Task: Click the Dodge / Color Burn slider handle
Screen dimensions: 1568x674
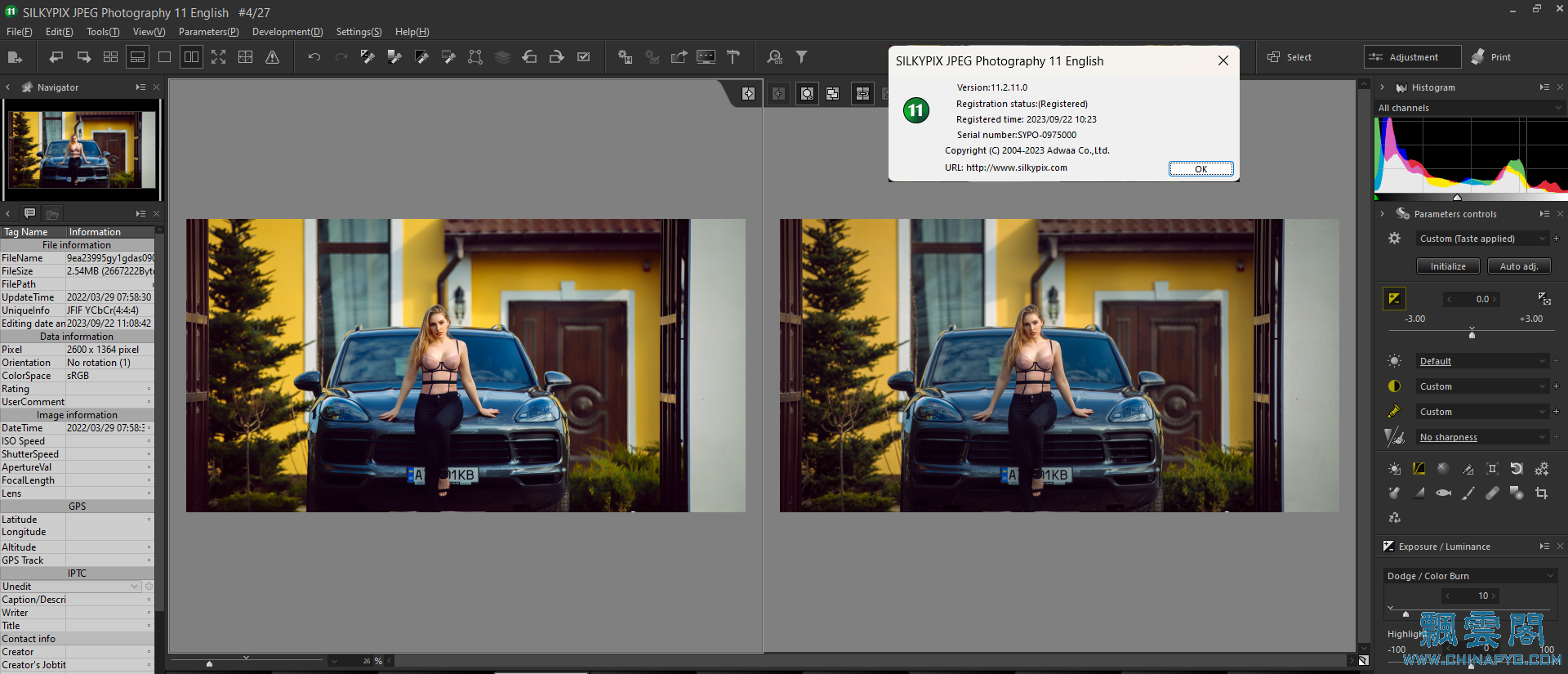Action: [1405, 613]
